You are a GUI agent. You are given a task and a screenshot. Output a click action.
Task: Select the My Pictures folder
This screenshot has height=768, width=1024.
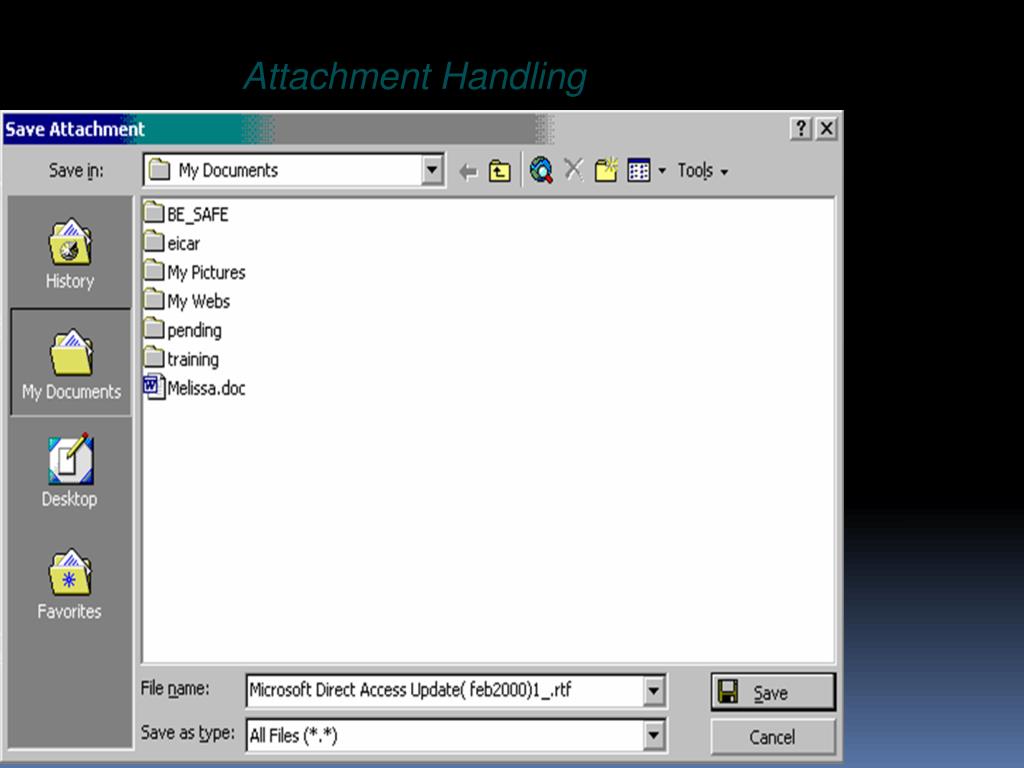tap(195, 272)
